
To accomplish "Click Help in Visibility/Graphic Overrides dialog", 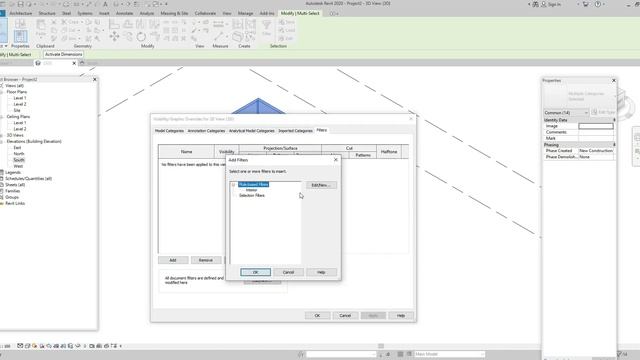I will tap(401, 316).
